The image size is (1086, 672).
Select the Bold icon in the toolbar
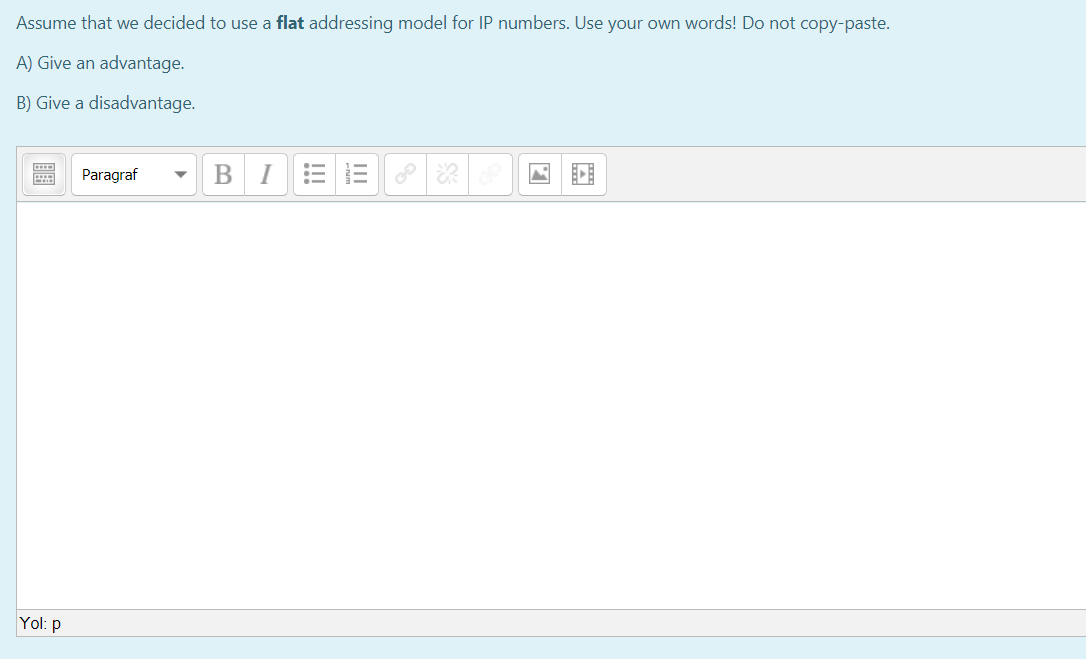click(x=222, y=174)
